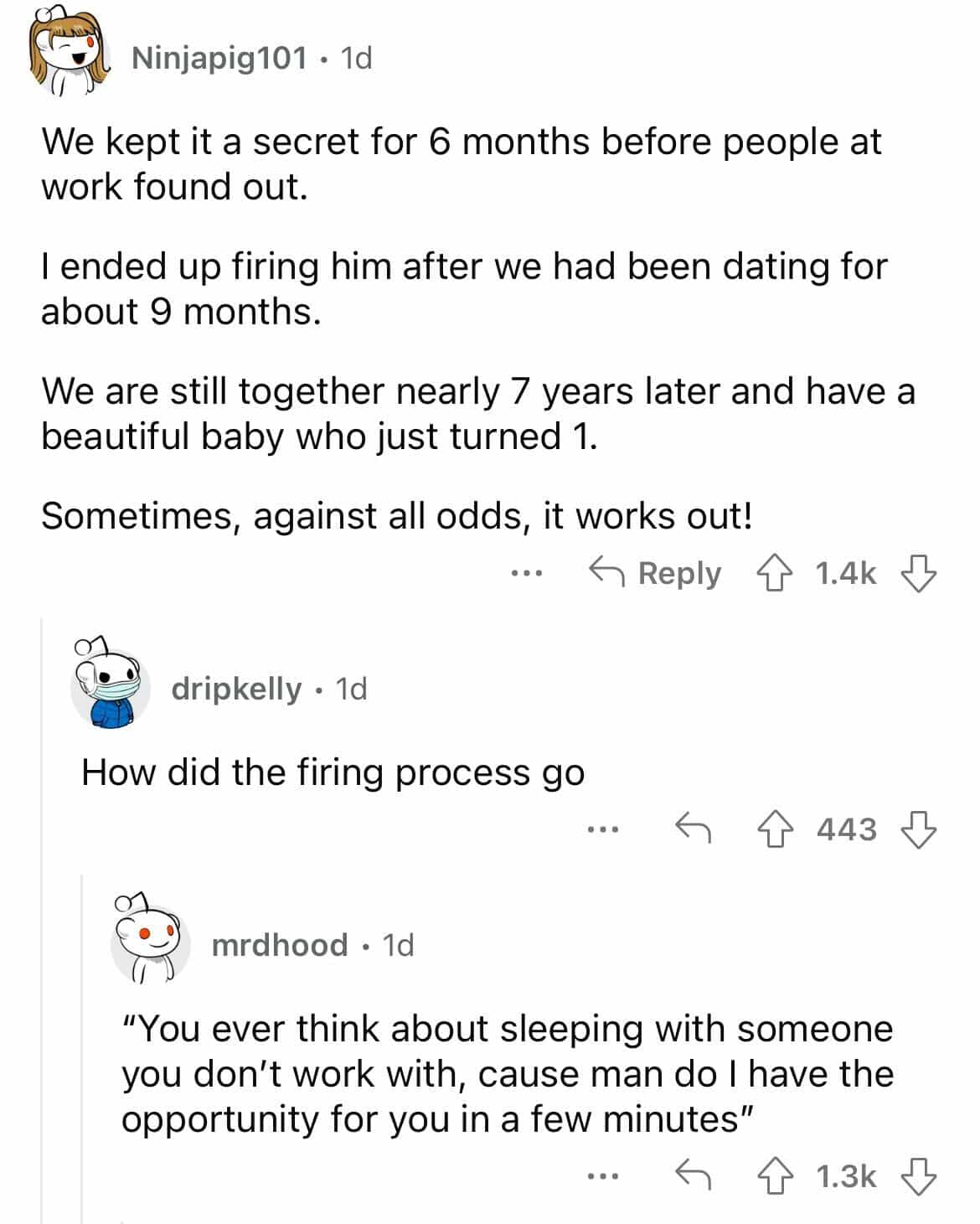Image resolution: width=980 pixels, height=1224 pixels.
Task: Downvote mrdhood's reply
Action: (917, 1176)
